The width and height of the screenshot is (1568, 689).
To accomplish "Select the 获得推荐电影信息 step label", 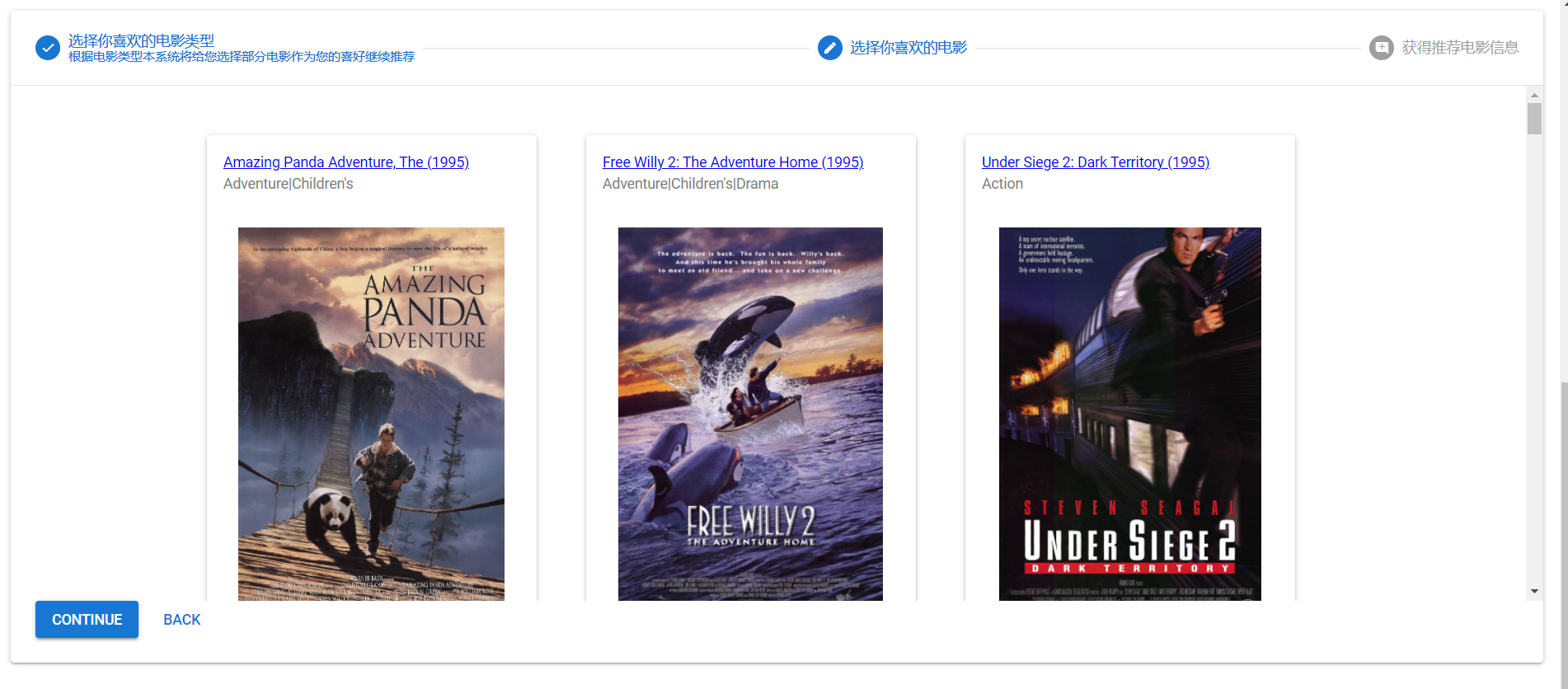I will (1460, 48).
